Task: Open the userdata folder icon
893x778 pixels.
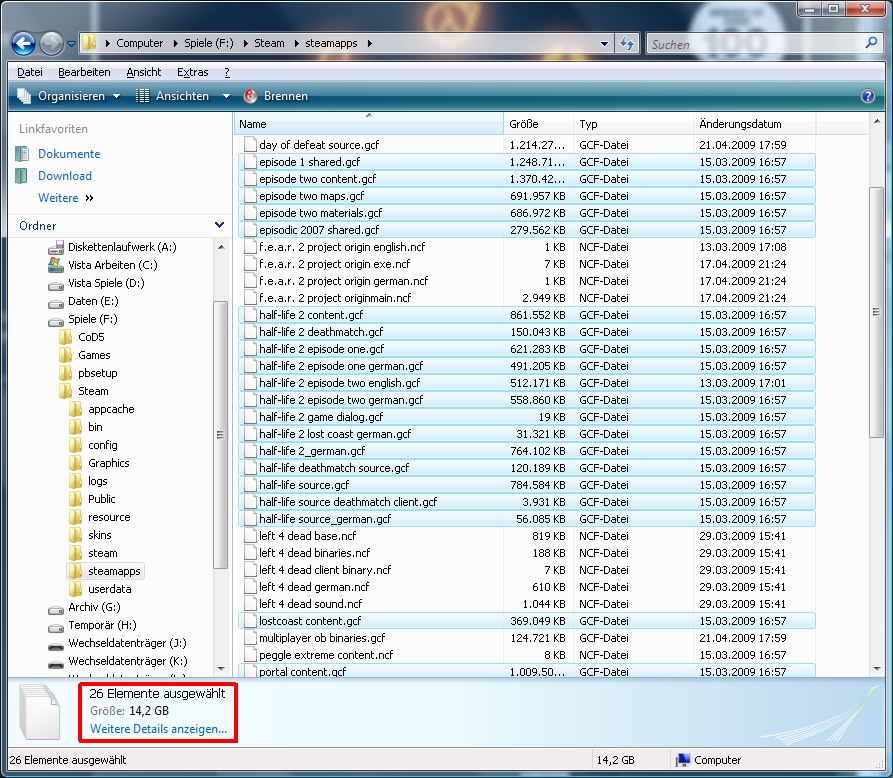Action: click(x=76, y=589)
